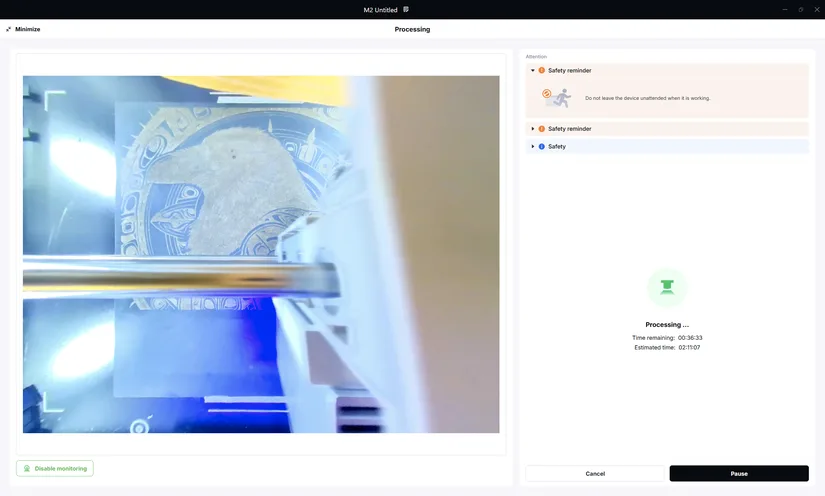This screenshot has height=496, width=825.
Task: Click the Minimize button at top left
Action: pyautogui.click(x=23, y=29)
